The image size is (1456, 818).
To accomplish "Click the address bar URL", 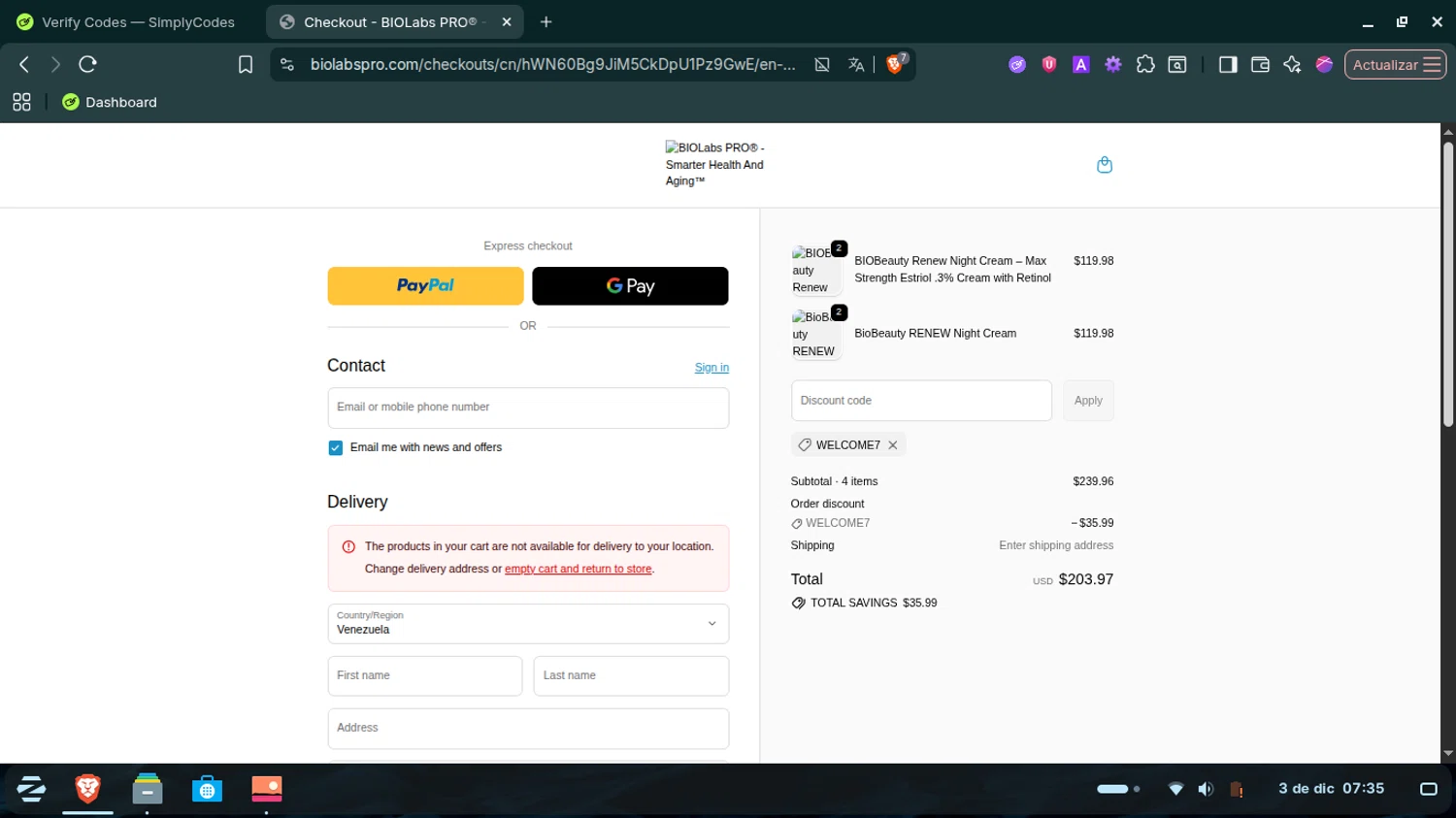I will click(552, 64).
